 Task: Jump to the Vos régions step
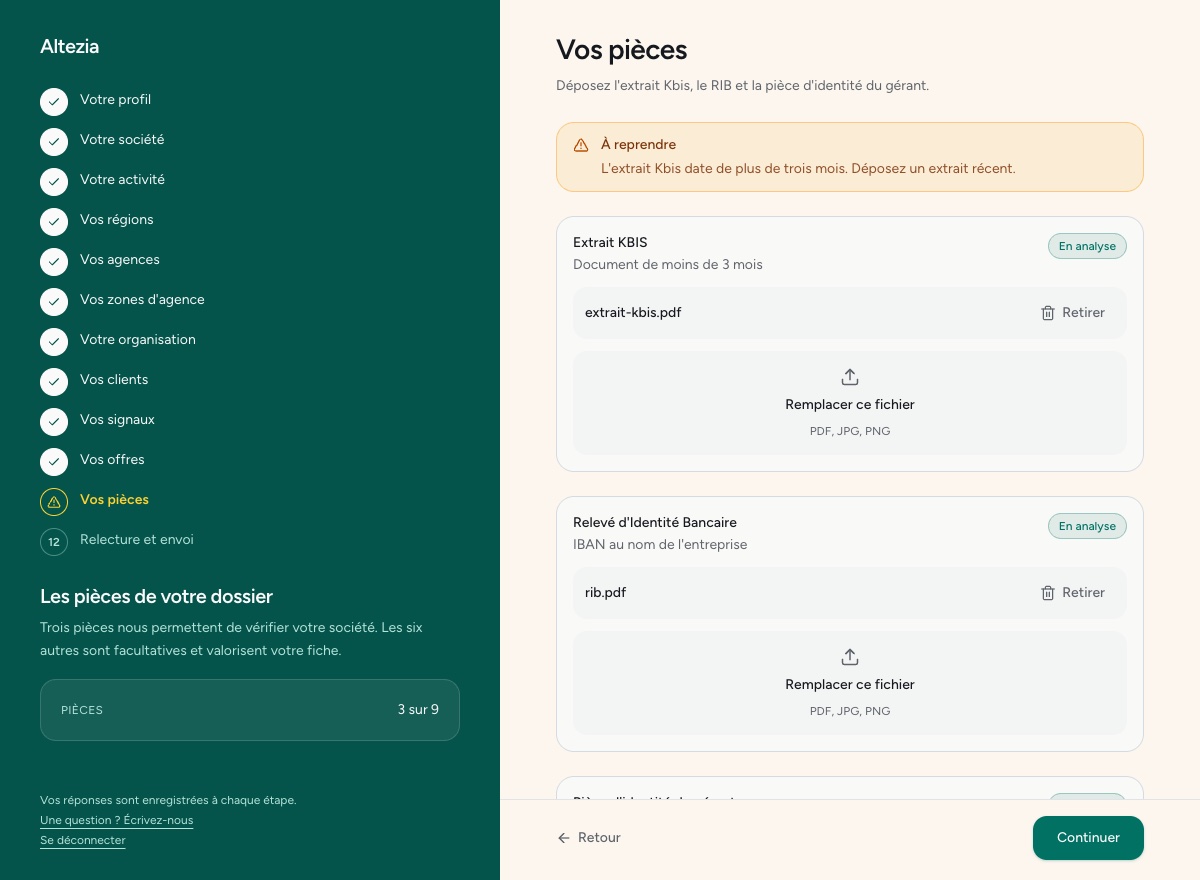[117, 220]
